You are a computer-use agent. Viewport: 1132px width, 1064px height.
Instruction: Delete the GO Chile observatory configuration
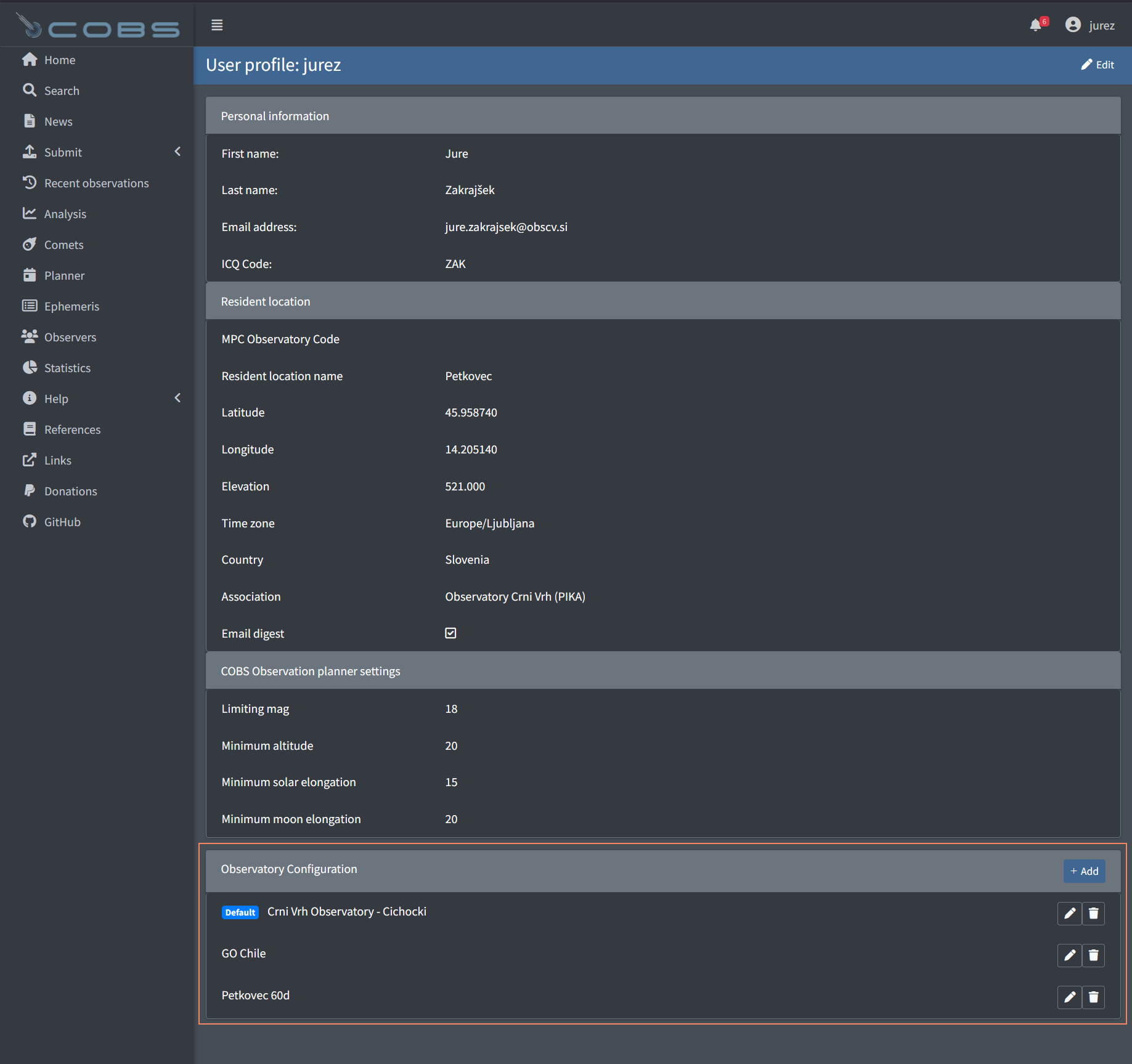1093,955
